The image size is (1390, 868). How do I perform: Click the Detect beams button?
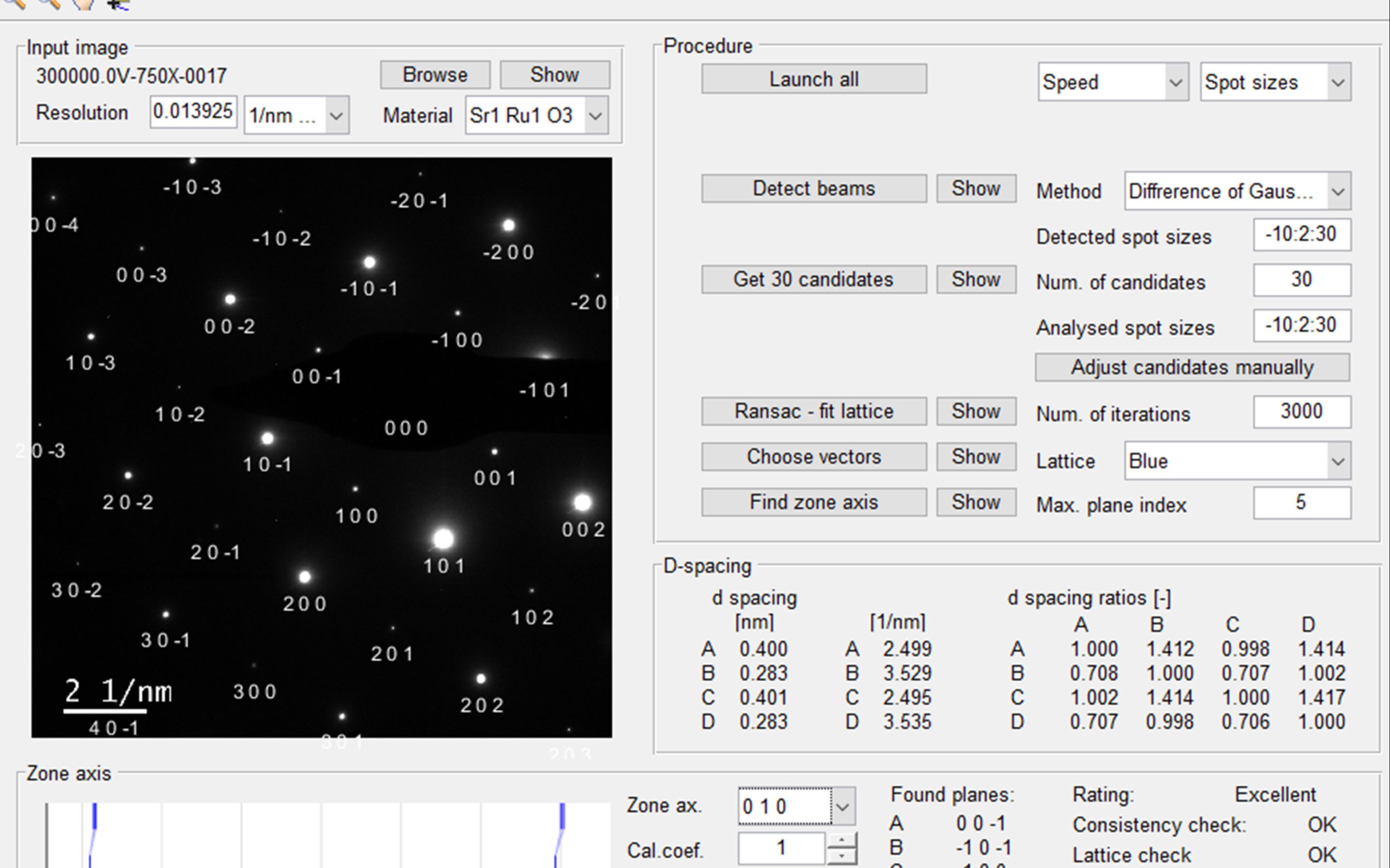click(x=813, y=189)
